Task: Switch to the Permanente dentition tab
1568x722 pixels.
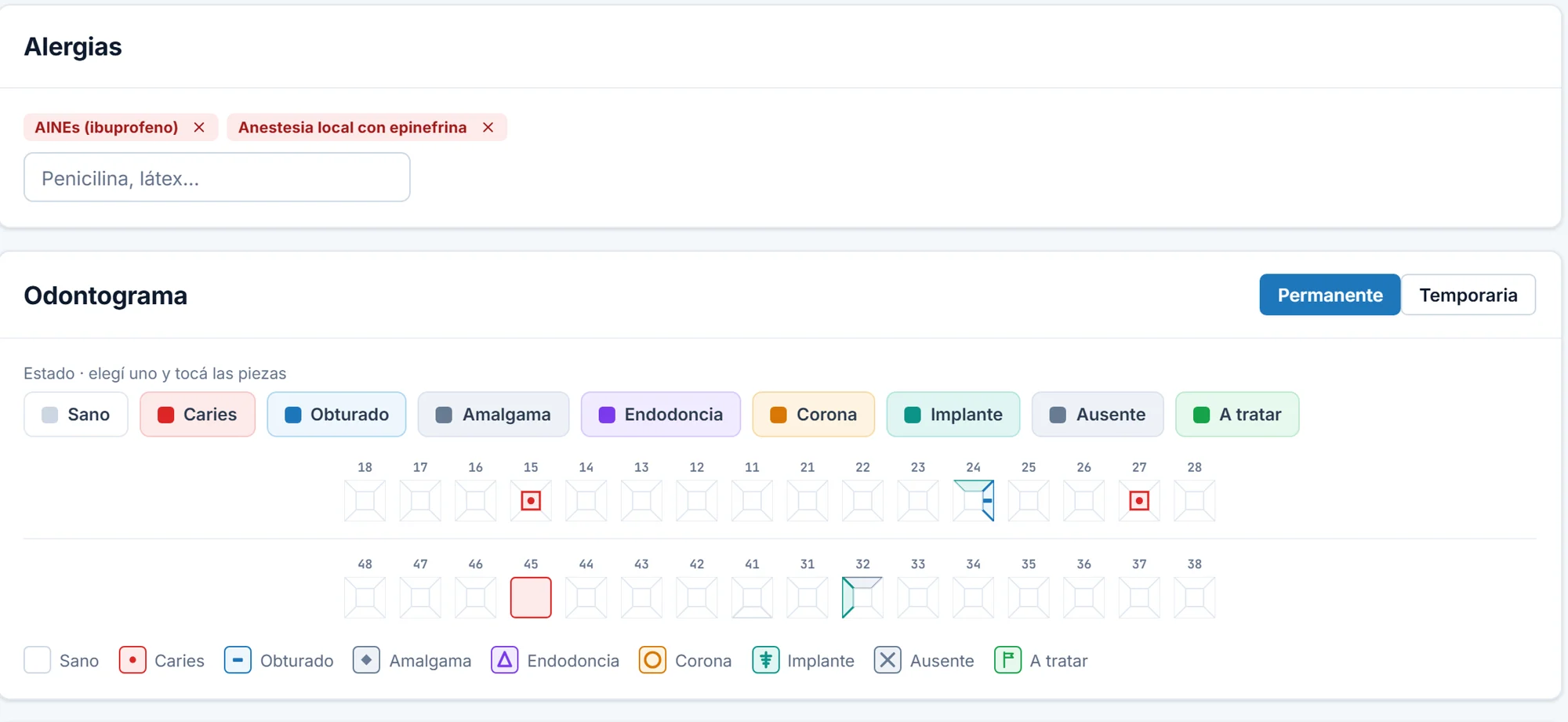Action: [1330, 295]
